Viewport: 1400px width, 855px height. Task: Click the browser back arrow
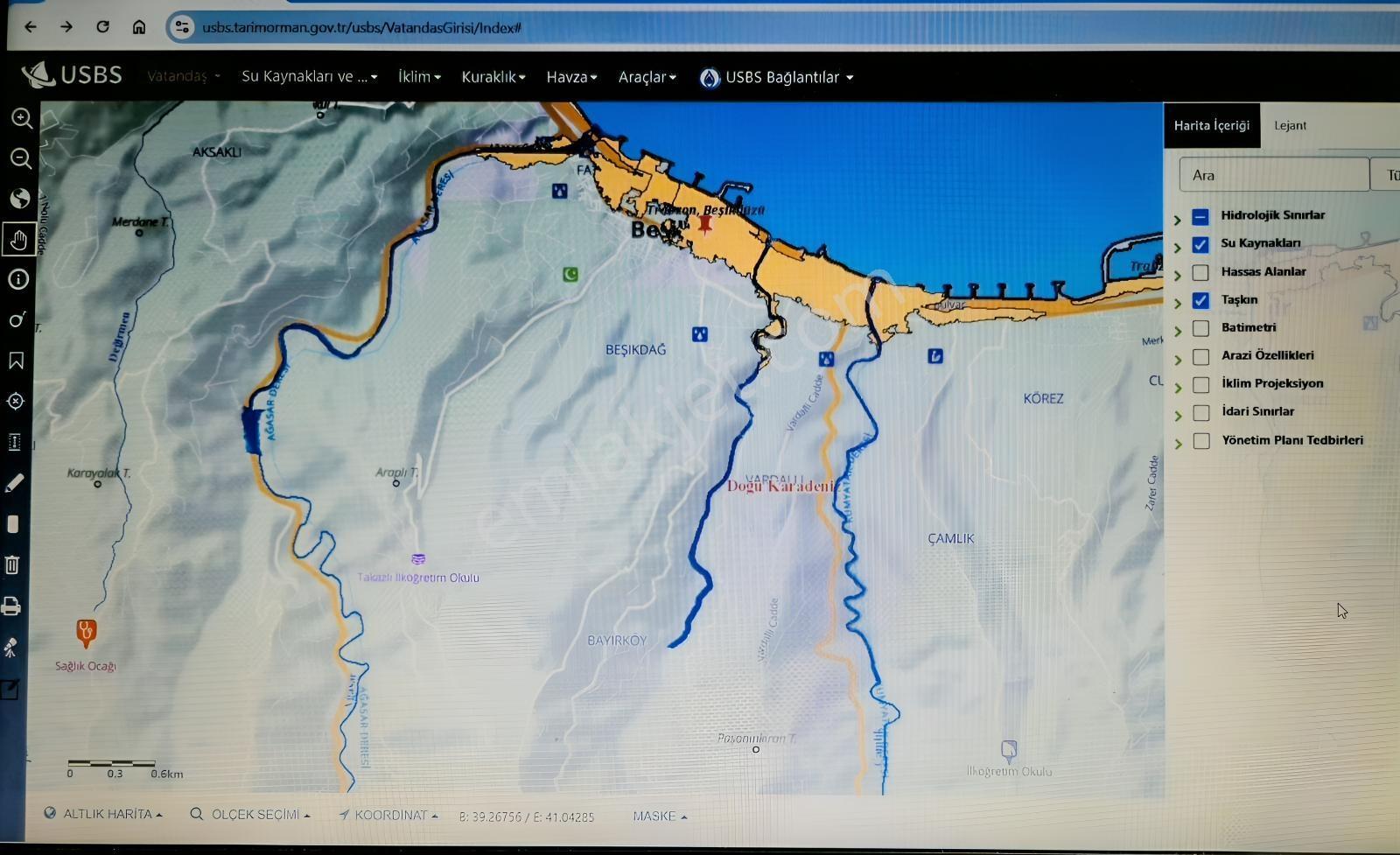tap(31, 27)
